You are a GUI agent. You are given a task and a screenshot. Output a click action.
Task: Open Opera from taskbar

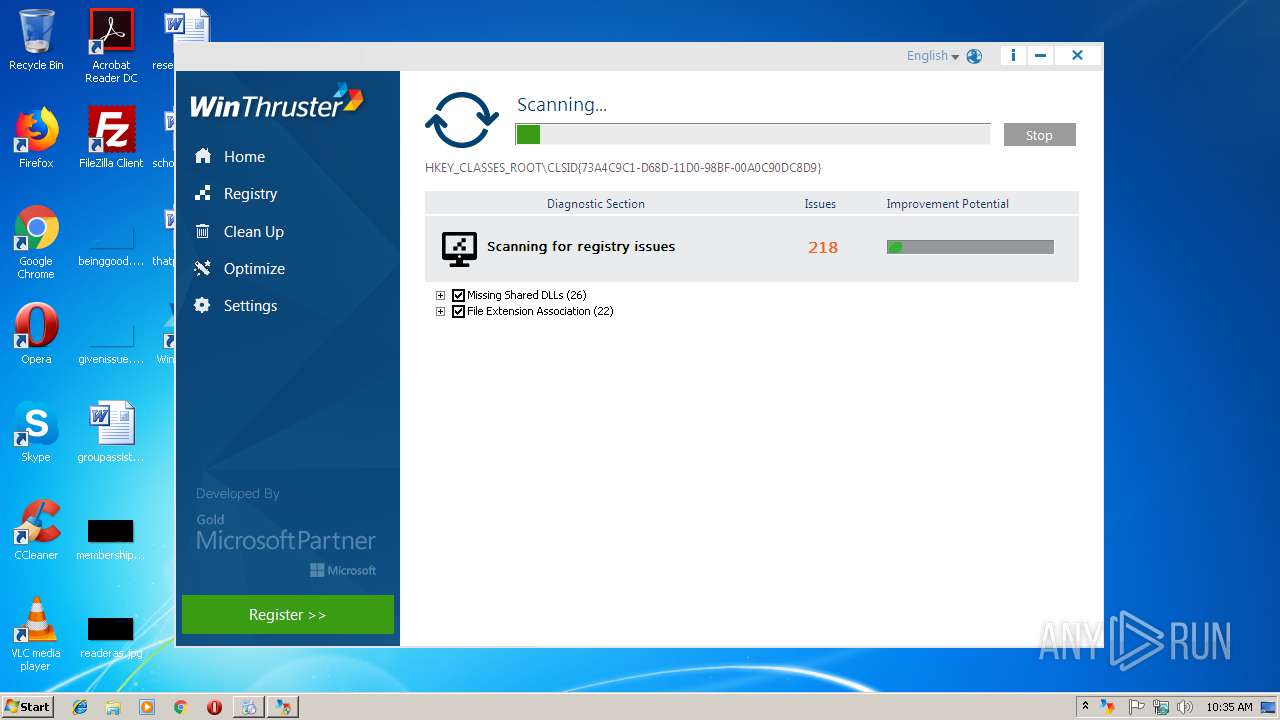pyautogui.click(x=214, y=707)
